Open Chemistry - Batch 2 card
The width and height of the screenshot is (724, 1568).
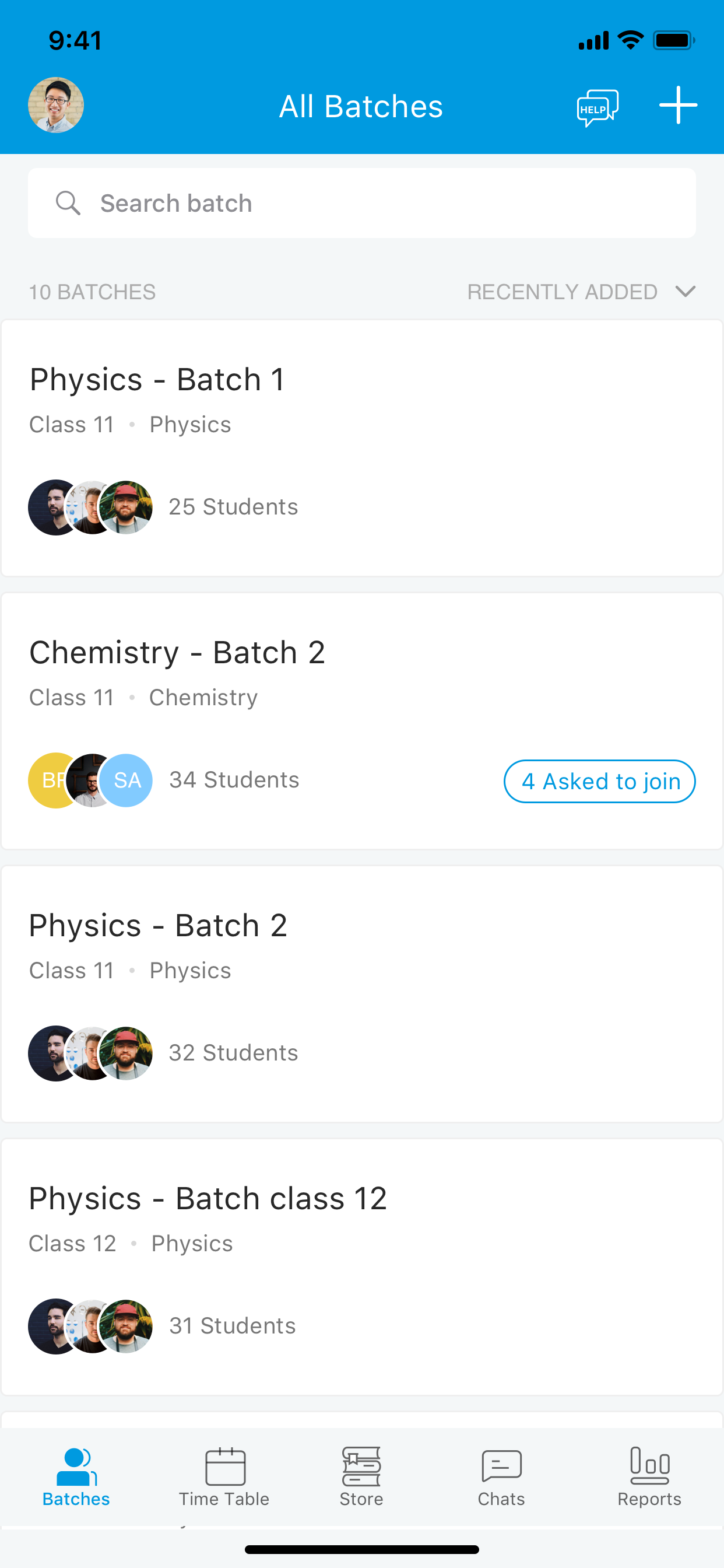coord(362,720)
